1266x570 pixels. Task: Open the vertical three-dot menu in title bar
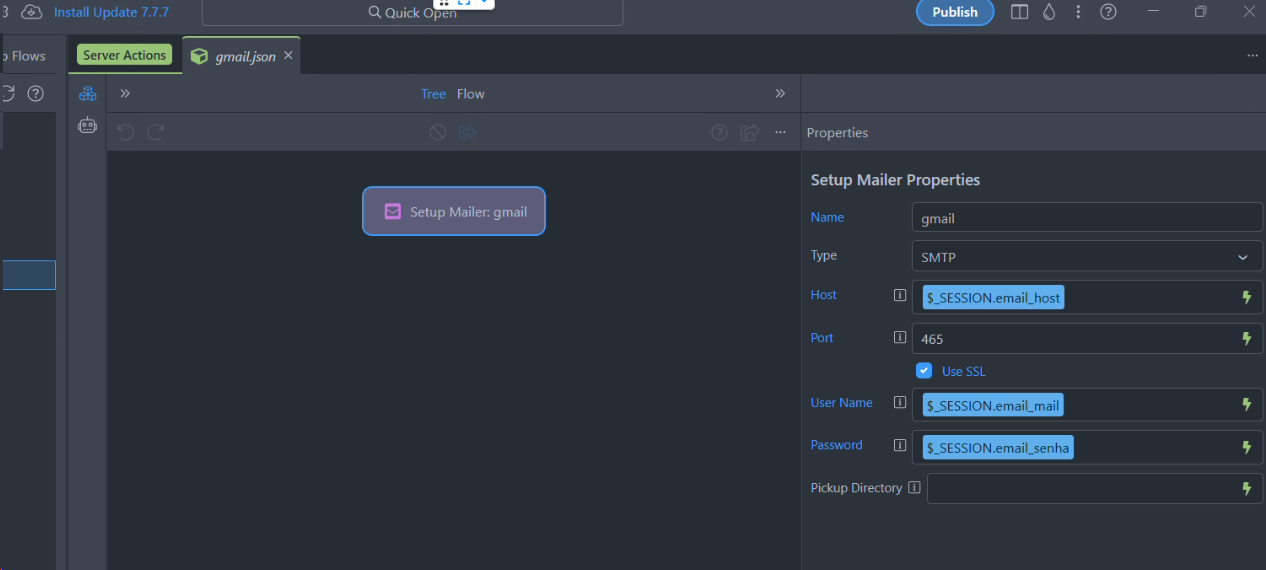[x=1078, y=12]
